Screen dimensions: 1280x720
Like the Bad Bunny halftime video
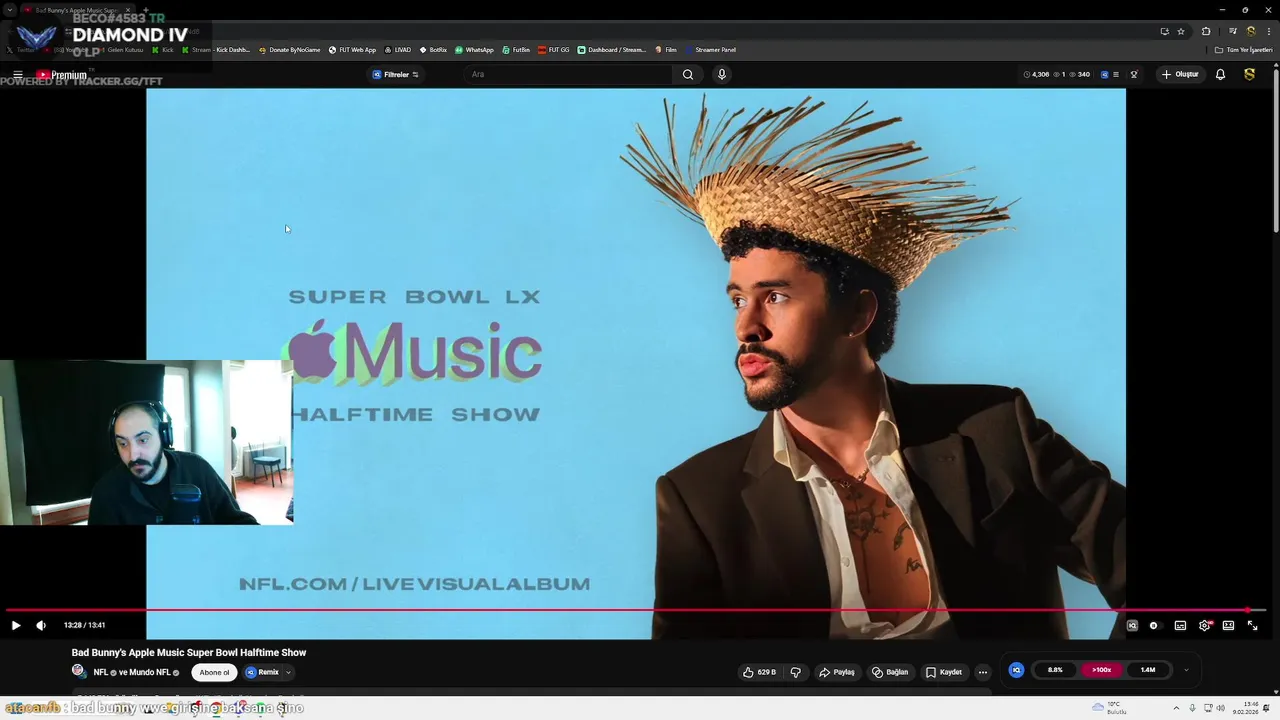(x=759, y=672)
